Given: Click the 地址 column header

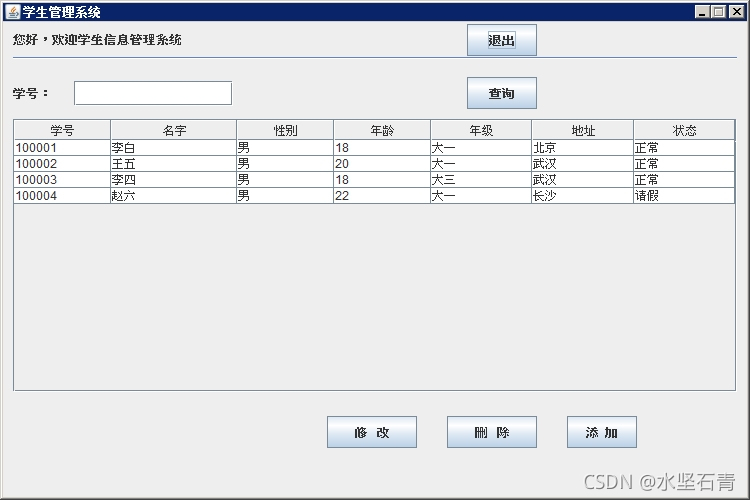Looking at the screenshot, I should pyautogui.click(x=583, y=130).
